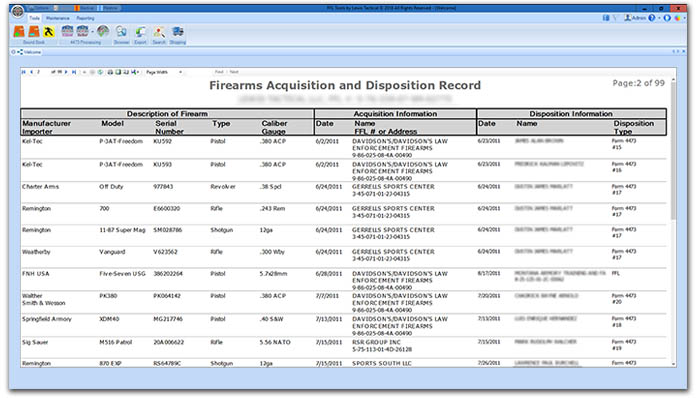Click the dispose firearm icon in Bound Book
This screenshot has width=700, height=398.
click(34, 32)
